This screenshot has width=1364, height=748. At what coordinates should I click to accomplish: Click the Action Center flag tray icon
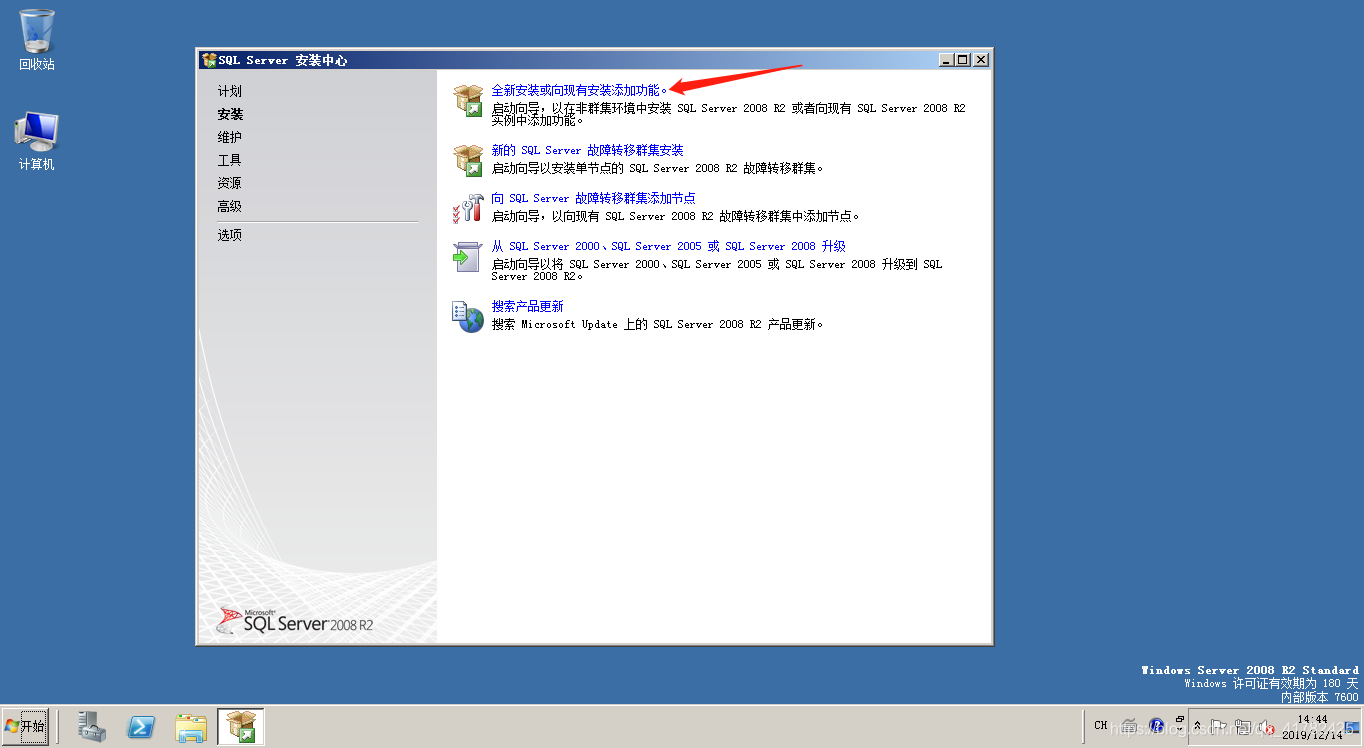(x=1217, y=727)
